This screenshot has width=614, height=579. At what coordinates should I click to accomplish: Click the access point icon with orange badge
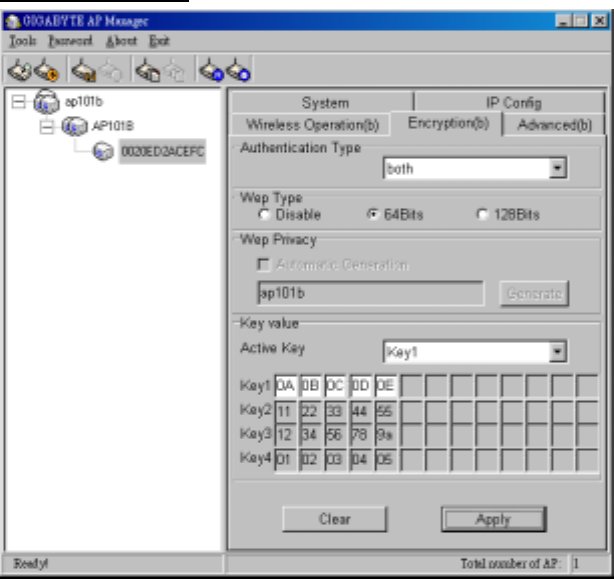tap(46, 70)
